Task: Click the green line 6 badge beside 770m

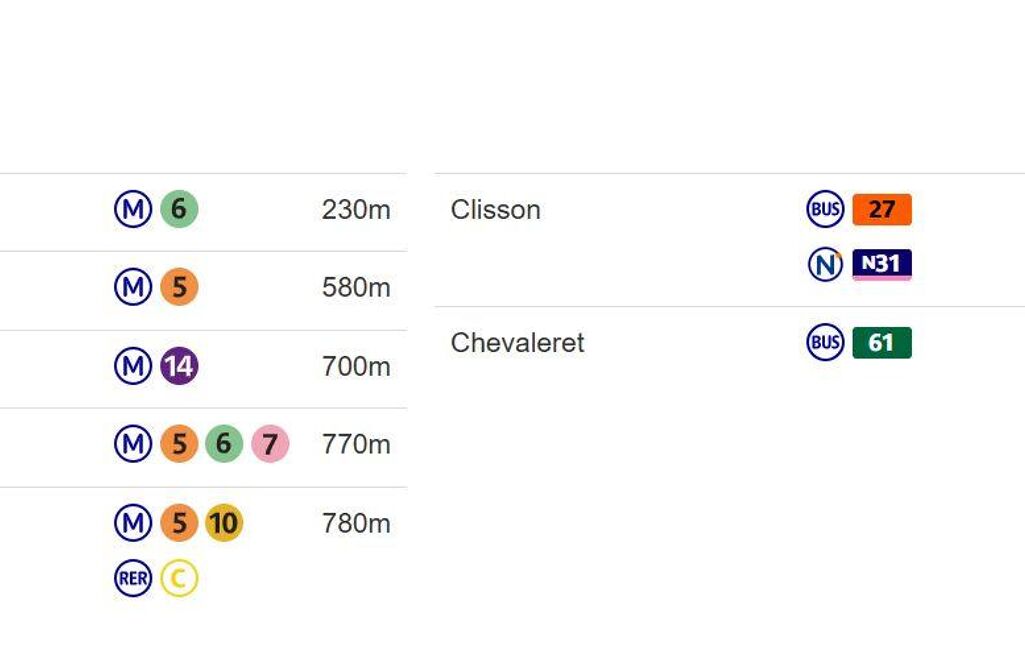Action: tap(224, 444)
